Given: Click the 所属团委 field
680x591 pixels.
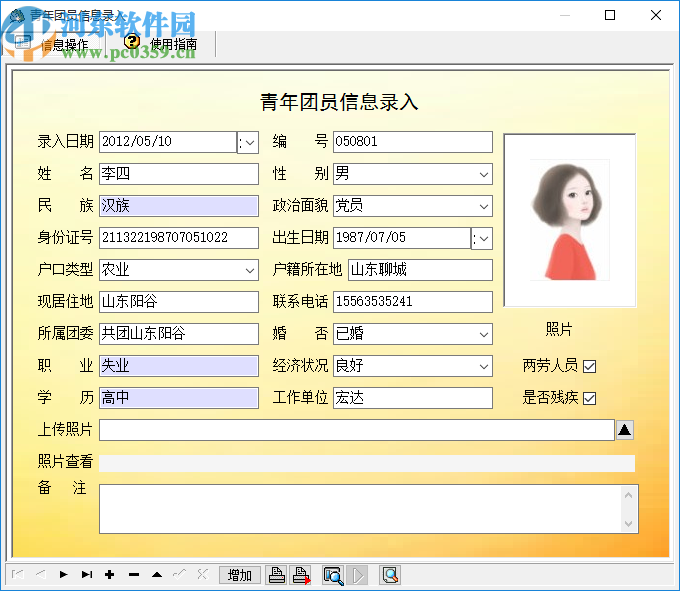Looking at the screenshot, I should (179, 334).
